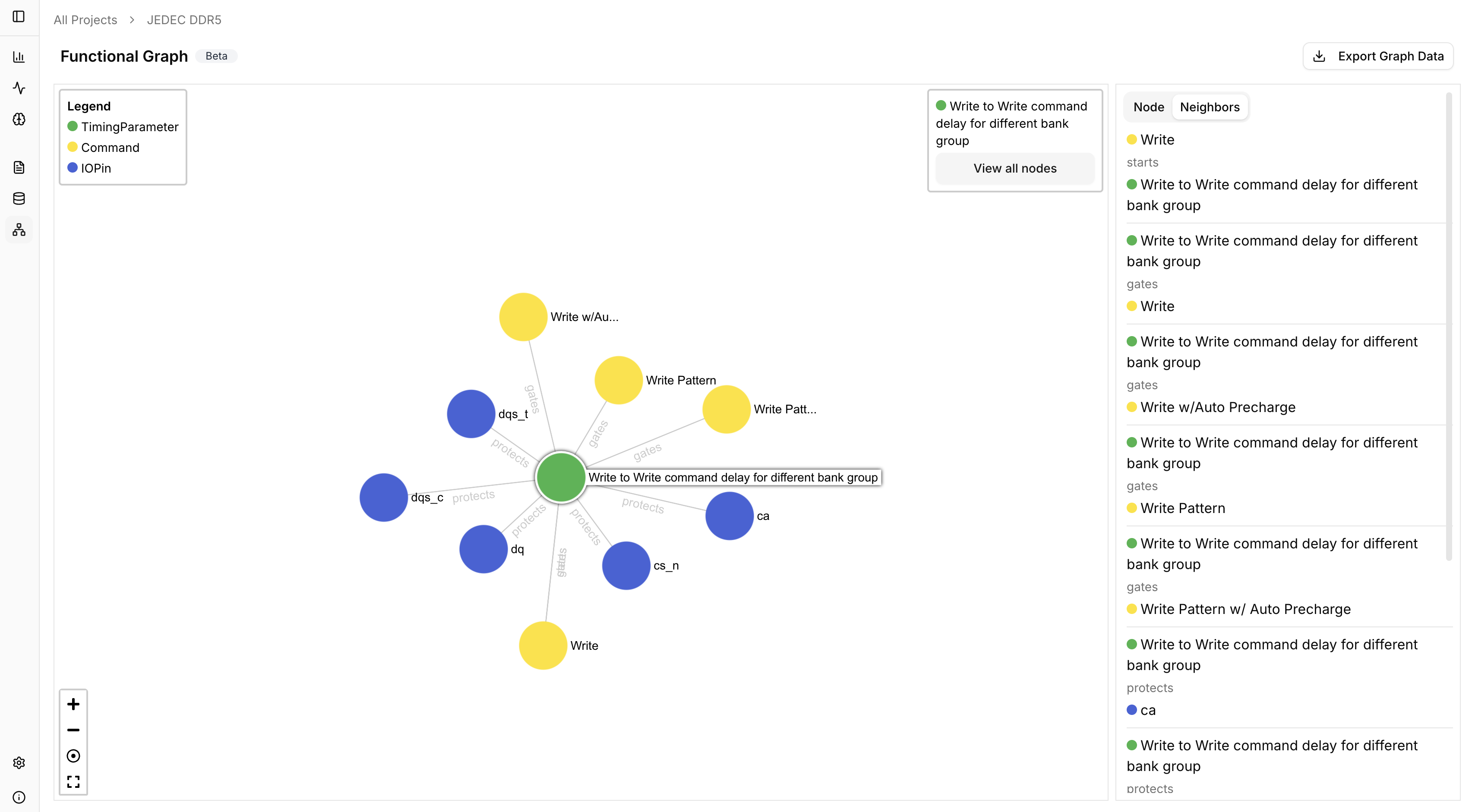Screen dimensions: 1472x812
Task: Collapse the left sidebar panel
Action: (19, 16)
